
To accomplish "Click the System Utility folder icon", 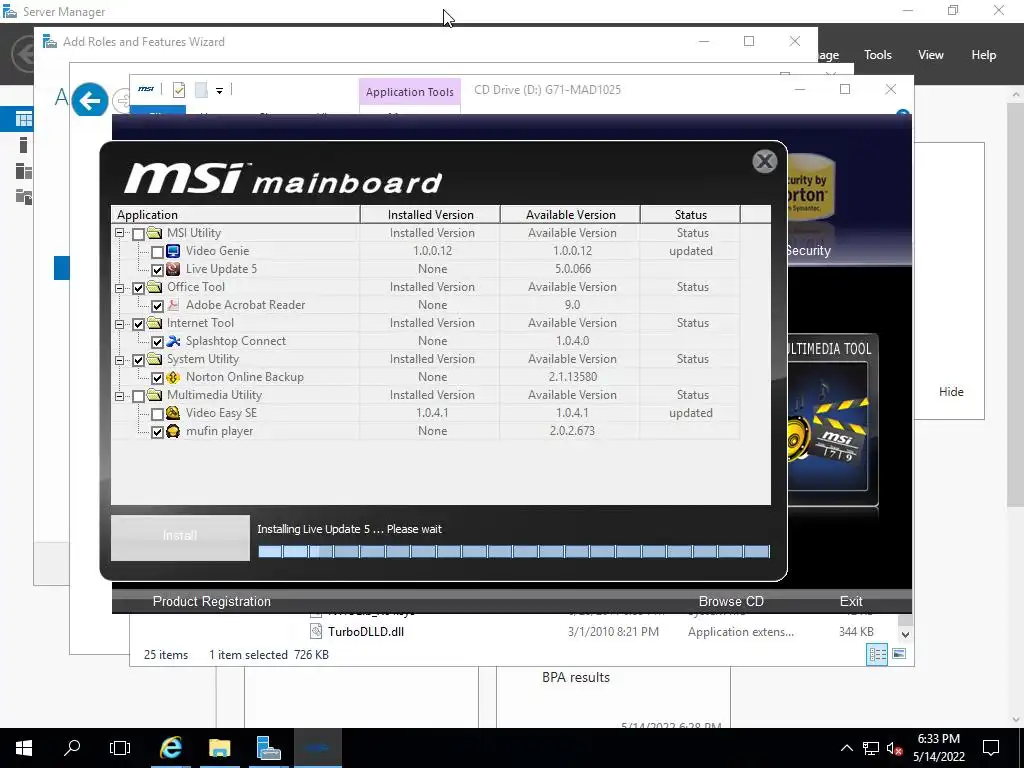I will [x=154, y=359].
